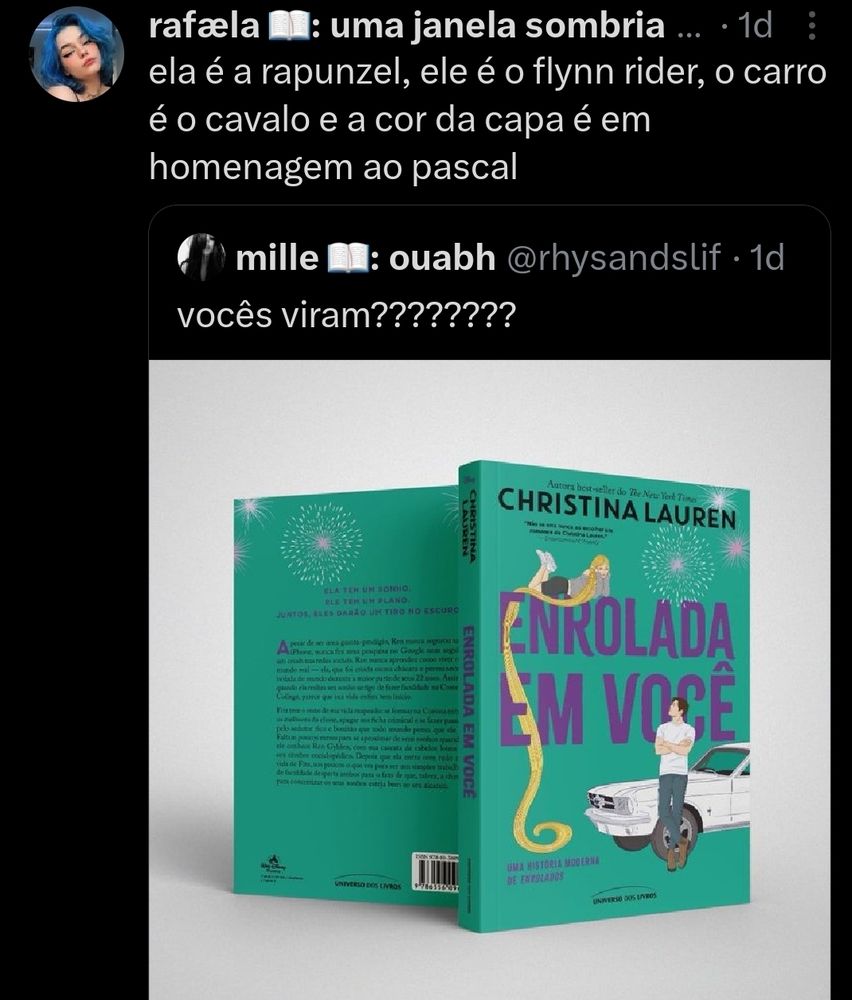852x1000 pixels.
Task: Click the book emoji beside mille's name
Action: (348, 258)
